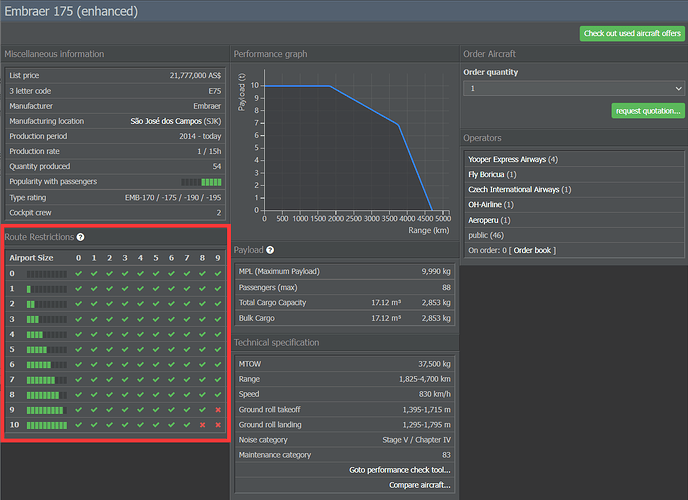Click the Range value 1,825-4,700 km
This screenshot has width=688, height=500.
pos(425,379)
